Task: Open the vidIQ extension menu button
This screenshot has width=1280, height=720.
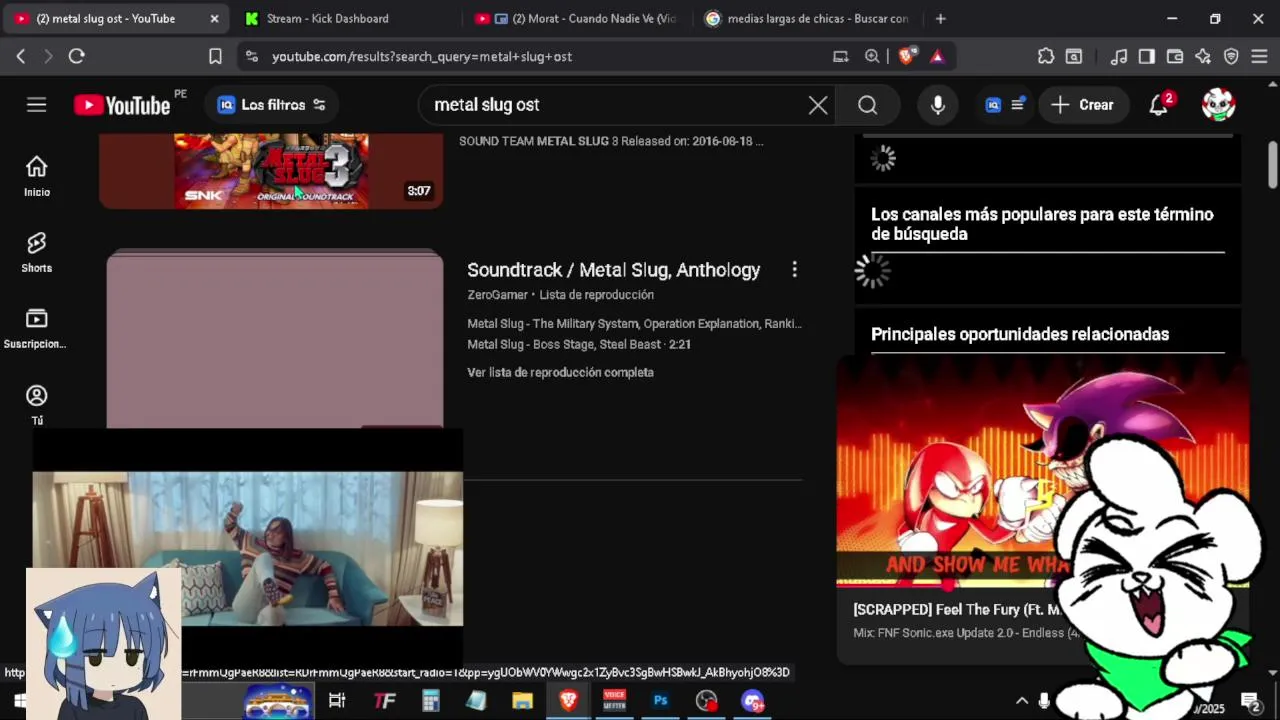Action: (1005, 105)
